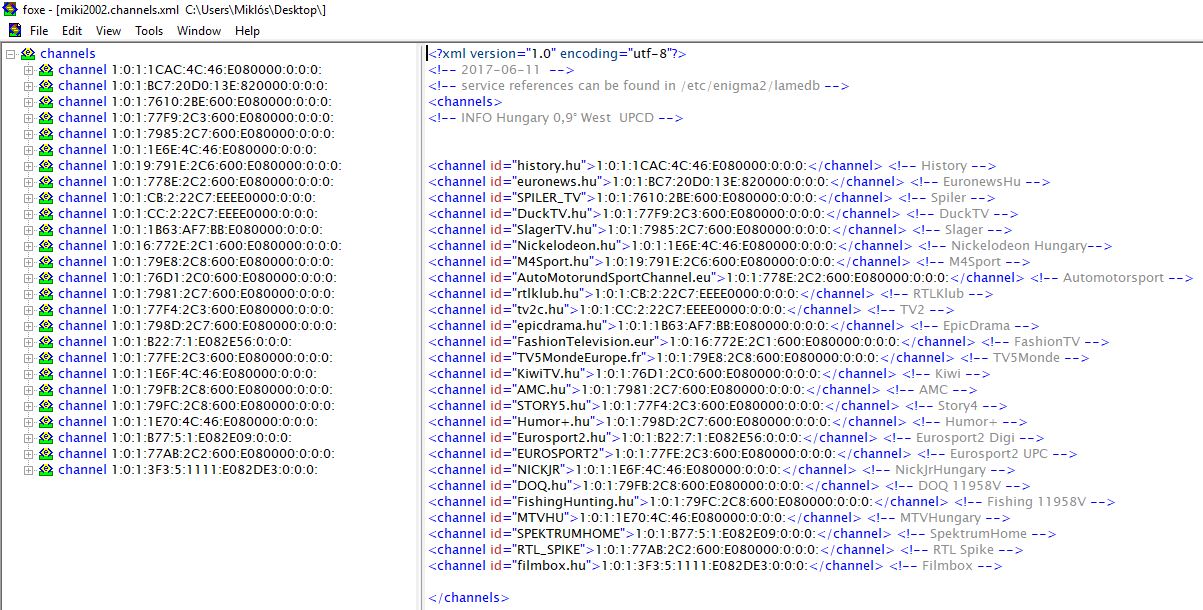Click the TV5MondeEurope.fr channel line
1203x610 pixels.
[x=758, y=358]
